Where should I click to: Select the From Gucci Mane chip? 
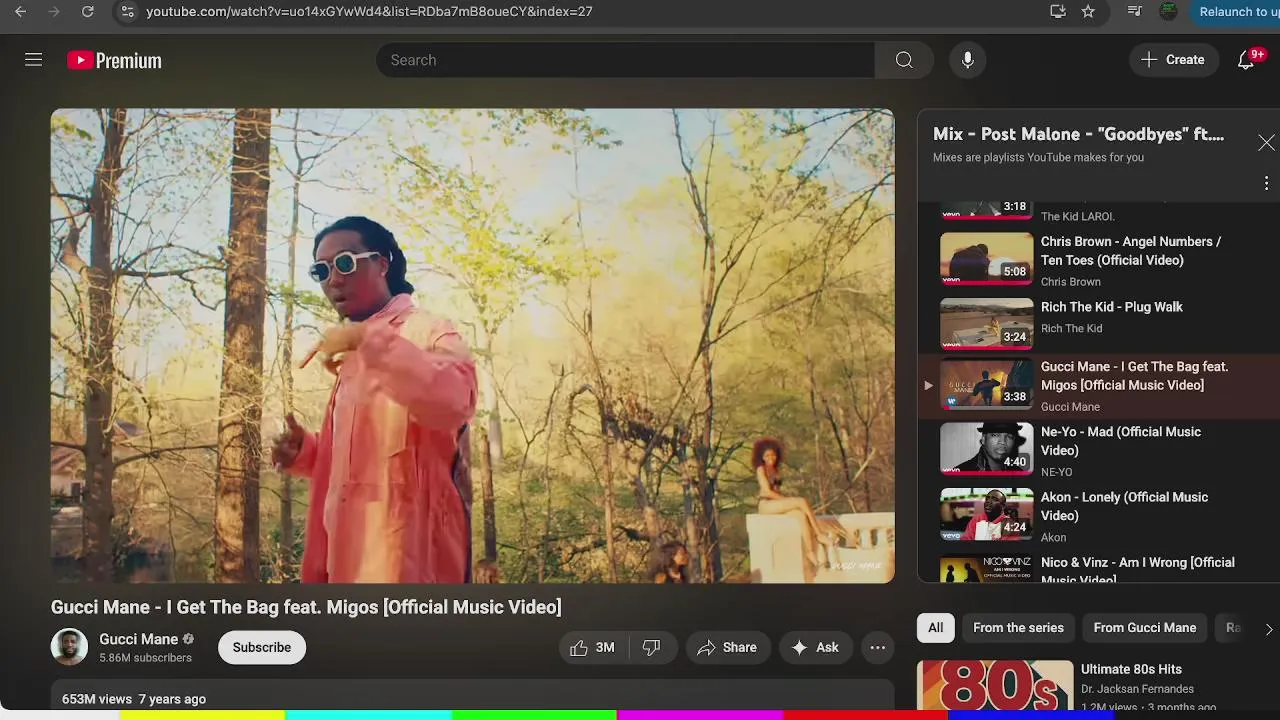point(1144,628)
